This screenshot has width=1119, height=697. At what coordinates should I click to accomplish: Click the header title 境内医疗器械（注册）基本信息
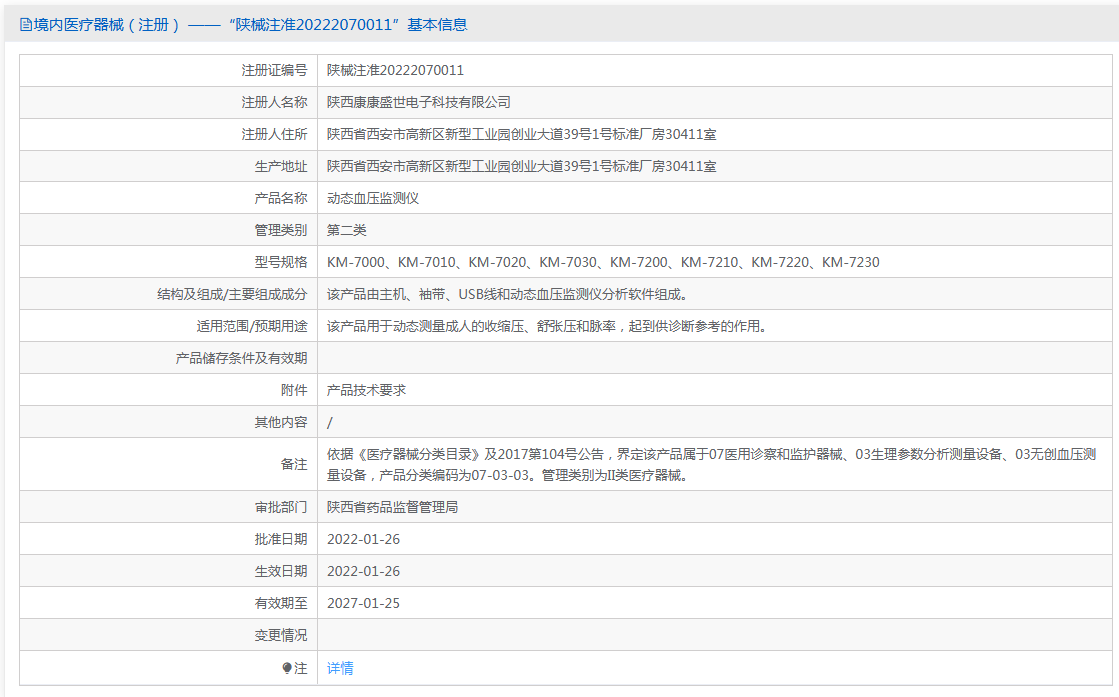pyautogui.click(x=243, y=25)
